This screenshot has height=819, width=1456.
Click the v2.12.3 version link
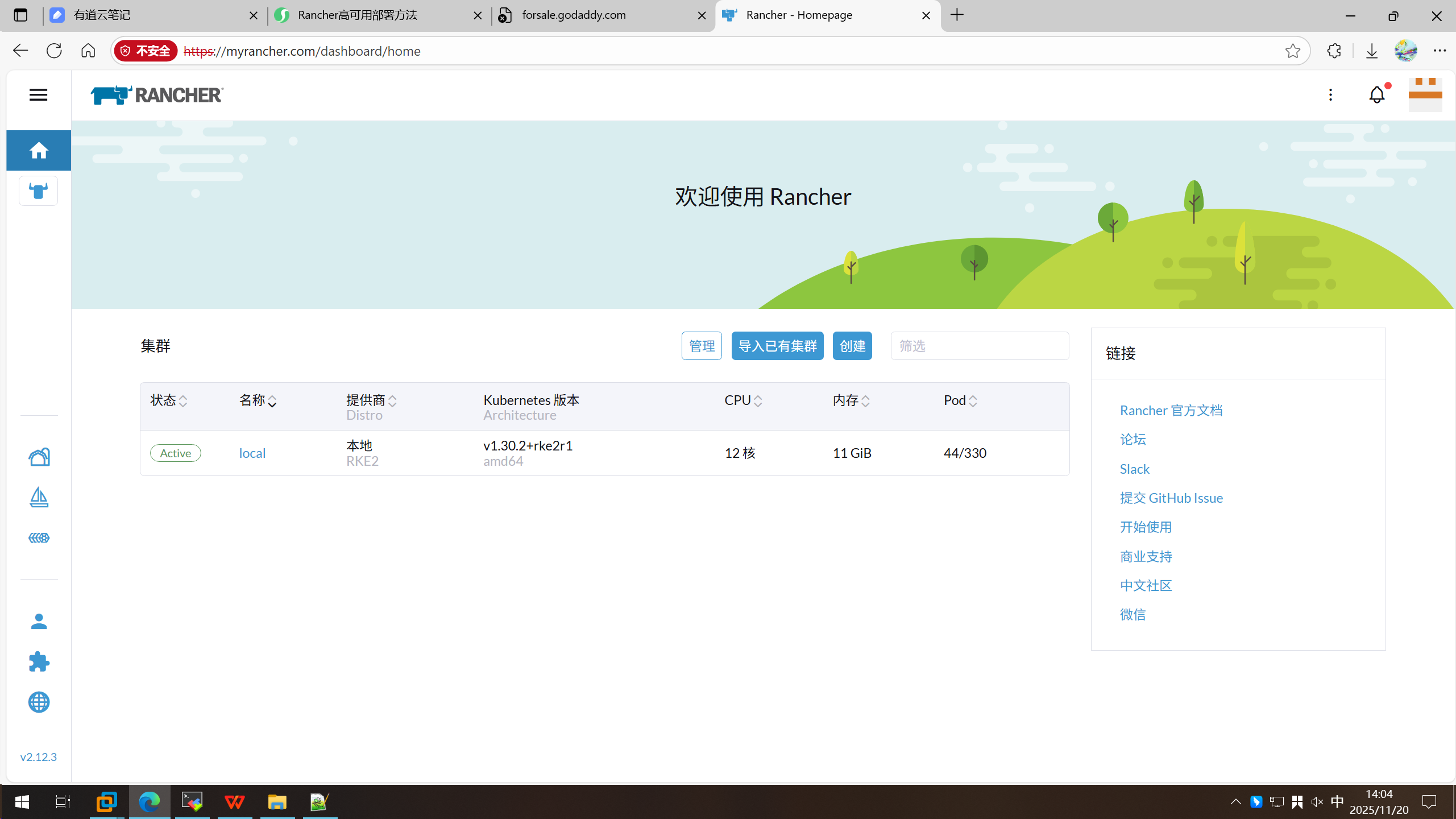point(38,757)
